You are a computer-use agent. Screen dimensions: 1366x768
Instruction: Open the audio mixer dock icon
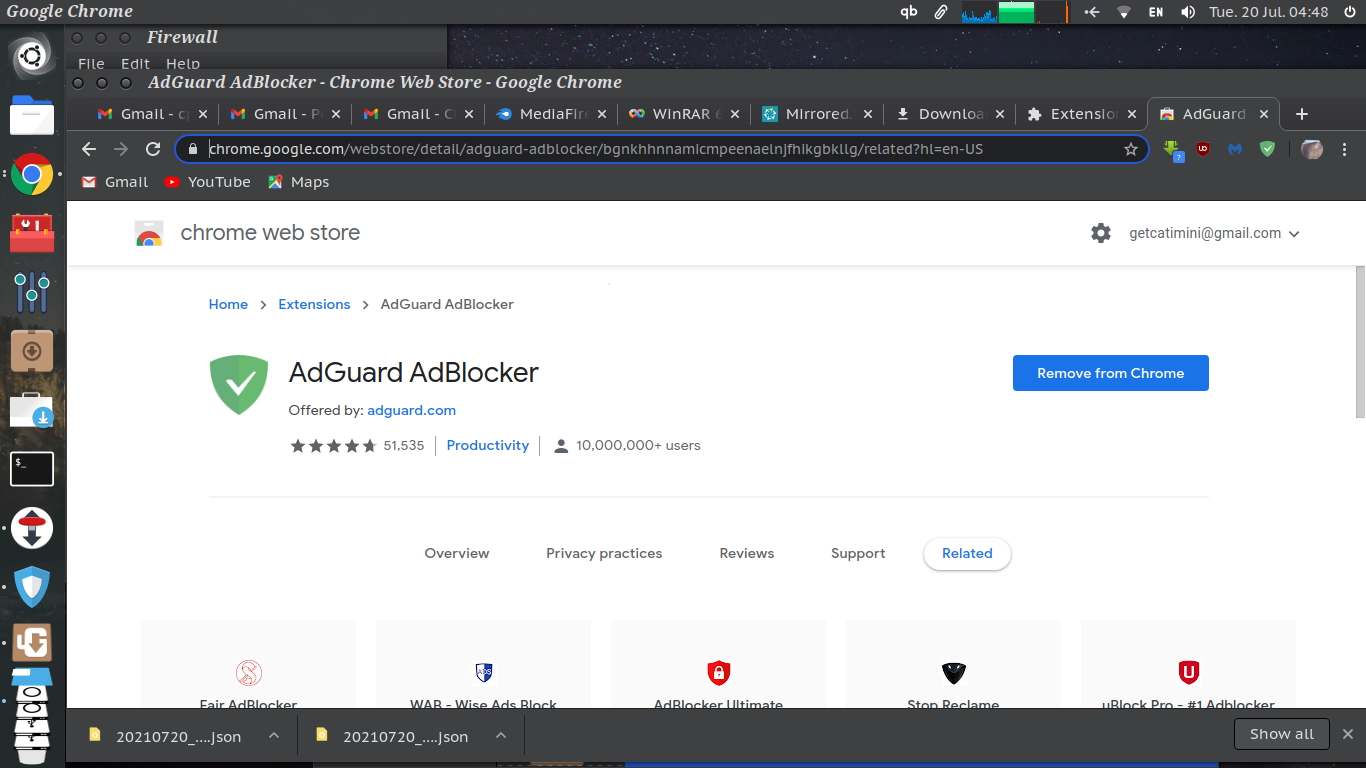click(x=32, y=292)
